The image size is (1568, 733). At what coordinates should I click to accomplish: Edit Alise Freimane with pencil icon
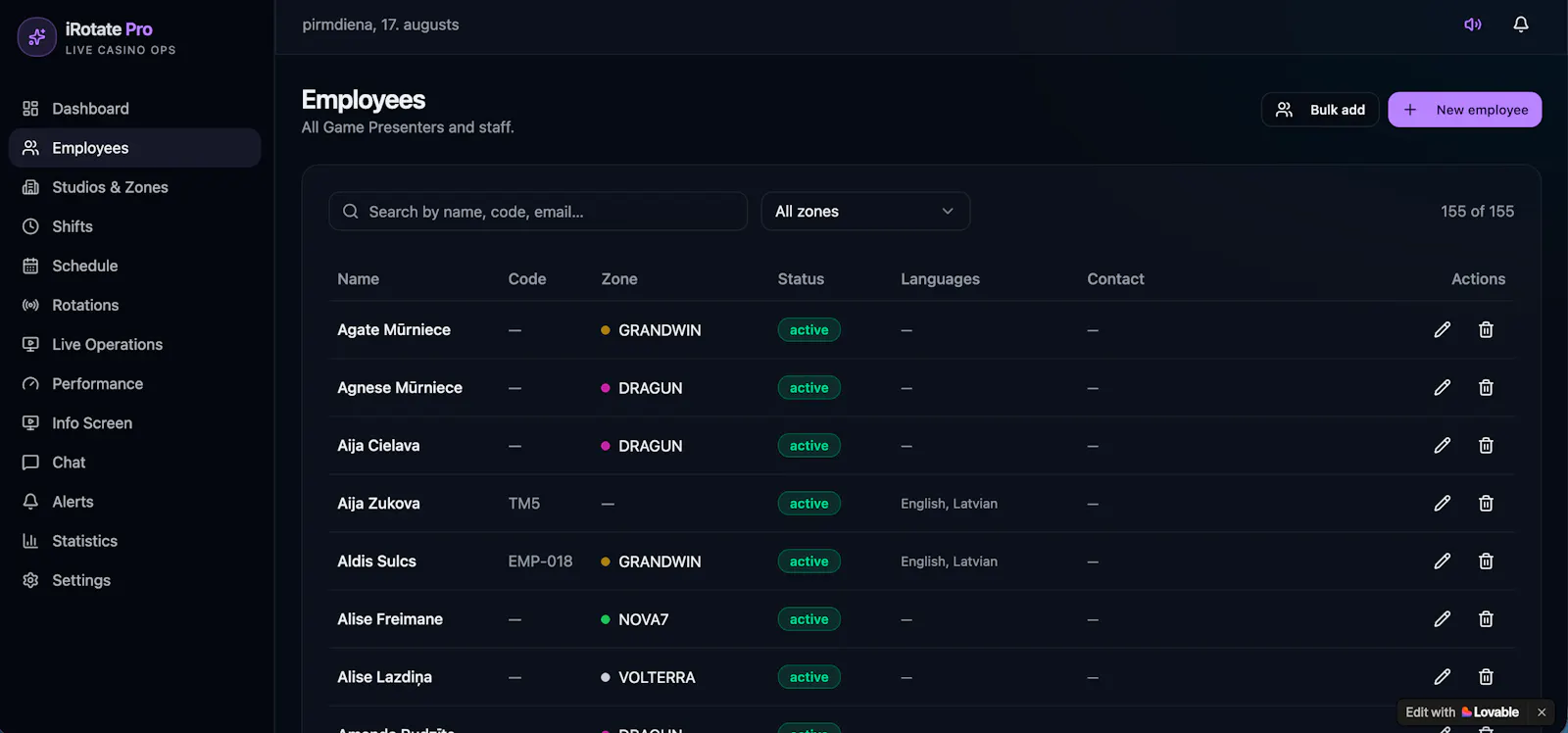click(1443, 619)
